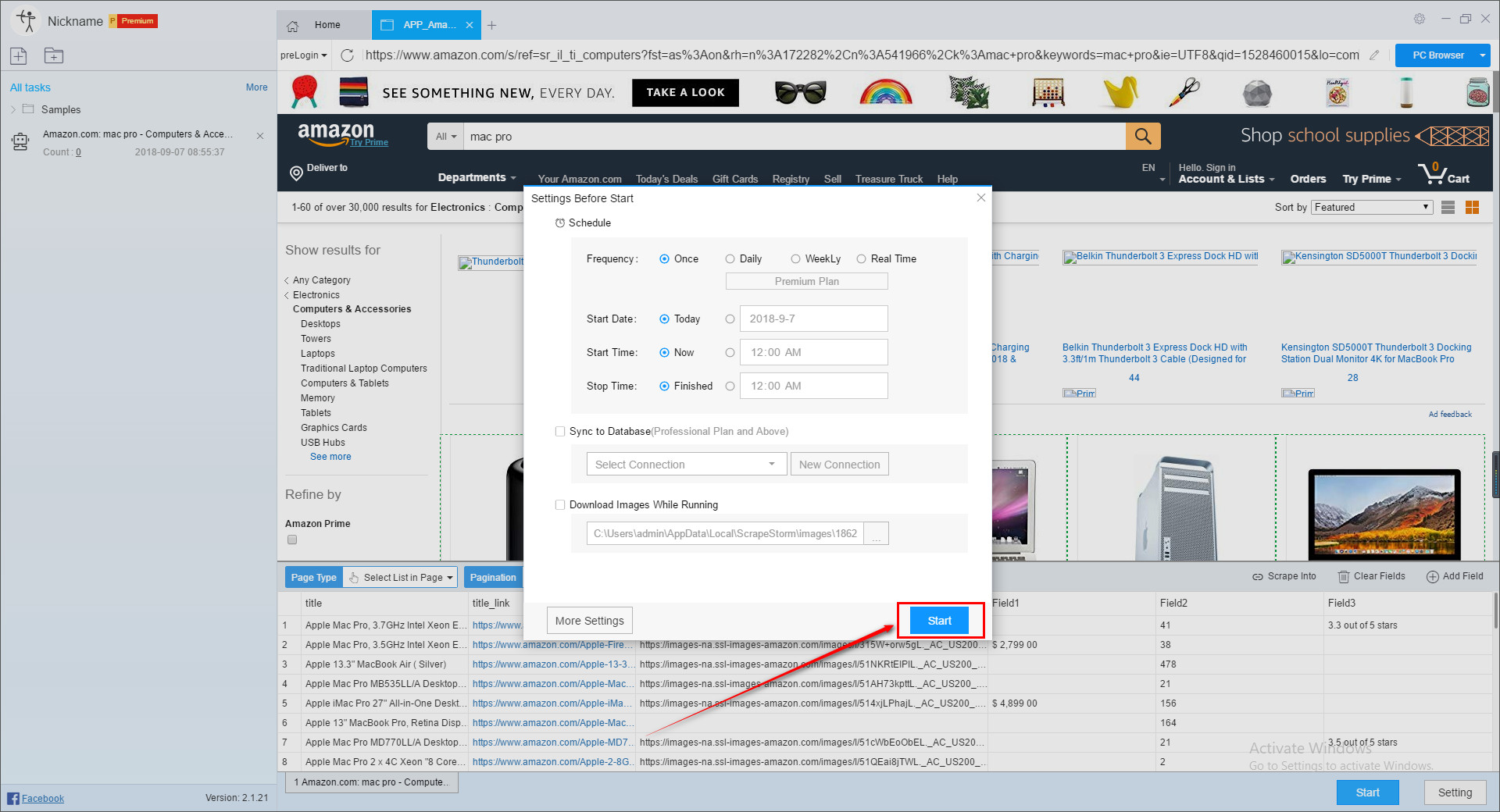Image resolution: width=1500 pixels, height=812 pixels.
Task: Open More Settings in dialog
Action: click(x=590, y=621)
